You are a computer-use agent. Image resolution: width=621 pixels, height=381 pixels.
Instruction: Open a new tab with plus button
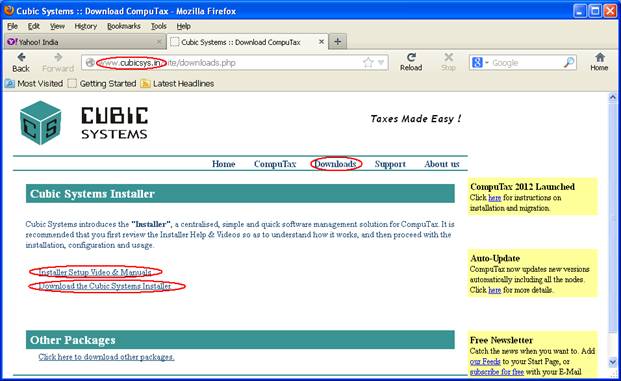pos(337,41)
